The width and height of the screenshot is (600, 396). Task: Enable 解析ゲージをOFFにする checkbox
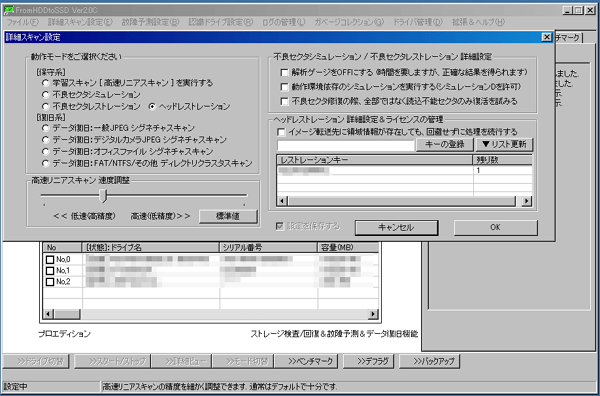(x=284, y=72)
